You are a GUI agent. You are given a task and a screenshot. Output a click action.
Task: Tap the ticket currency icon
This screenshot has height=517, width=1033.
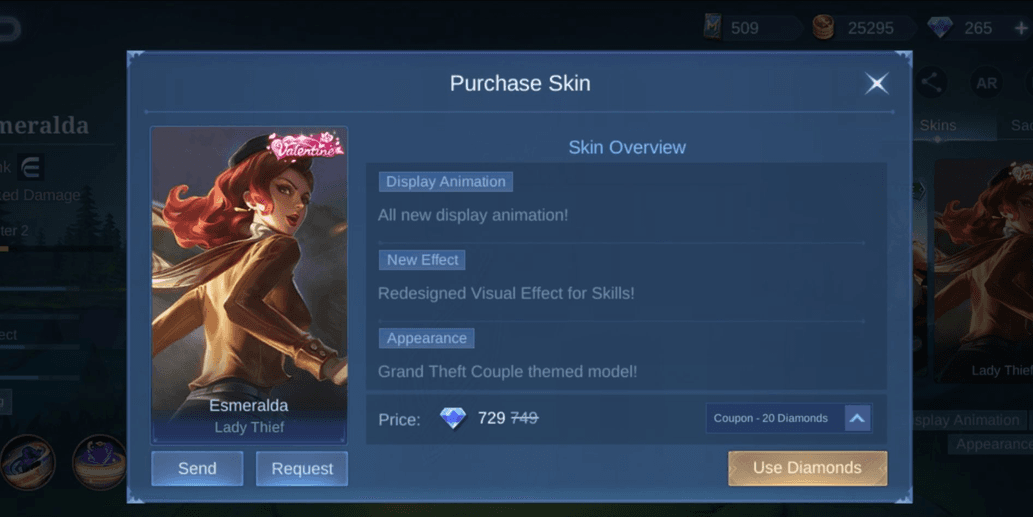[712, 27]
